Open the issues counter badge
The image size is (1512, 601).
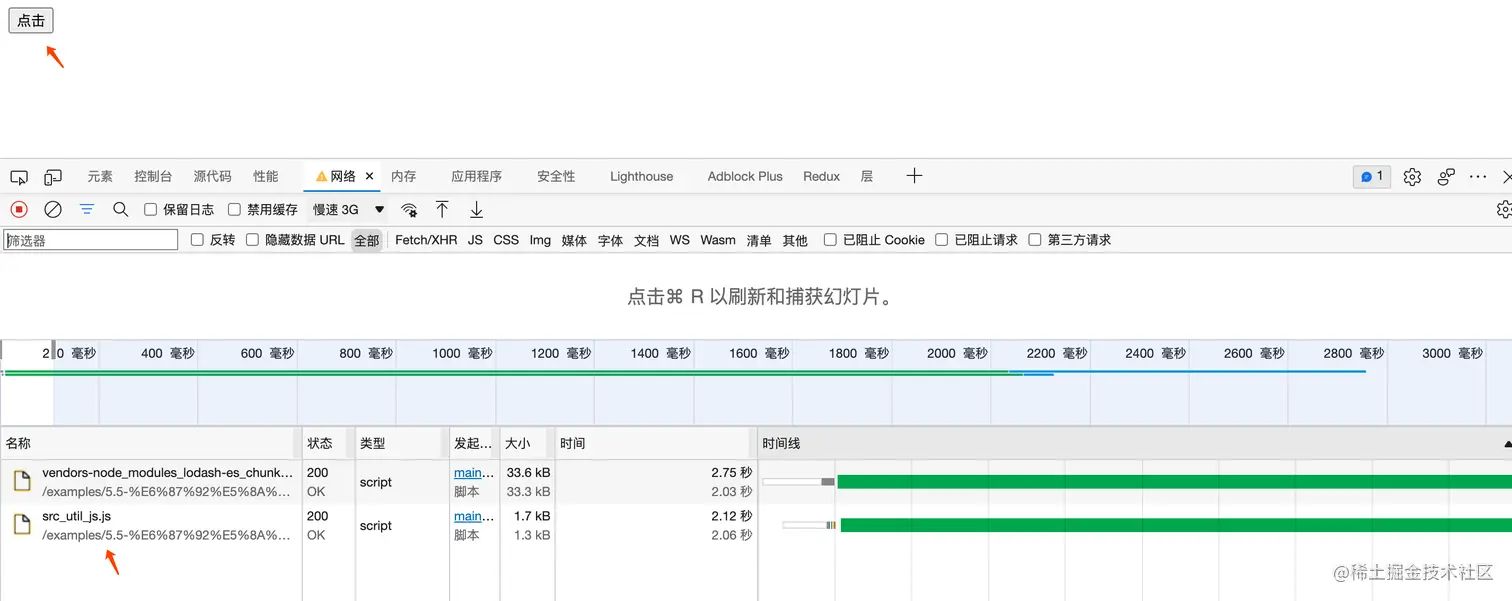pos(1372,177)
